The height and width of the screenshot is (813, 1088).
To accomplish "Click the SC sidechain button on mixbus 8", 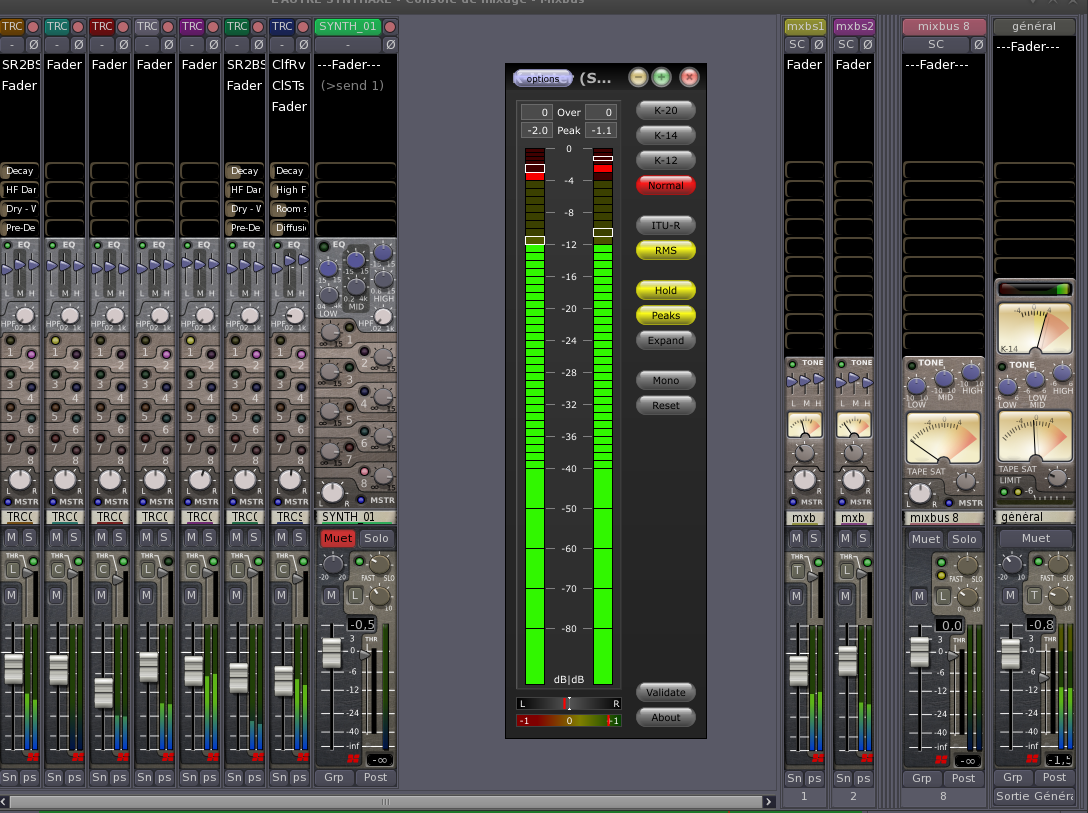I will click(935, 44).
